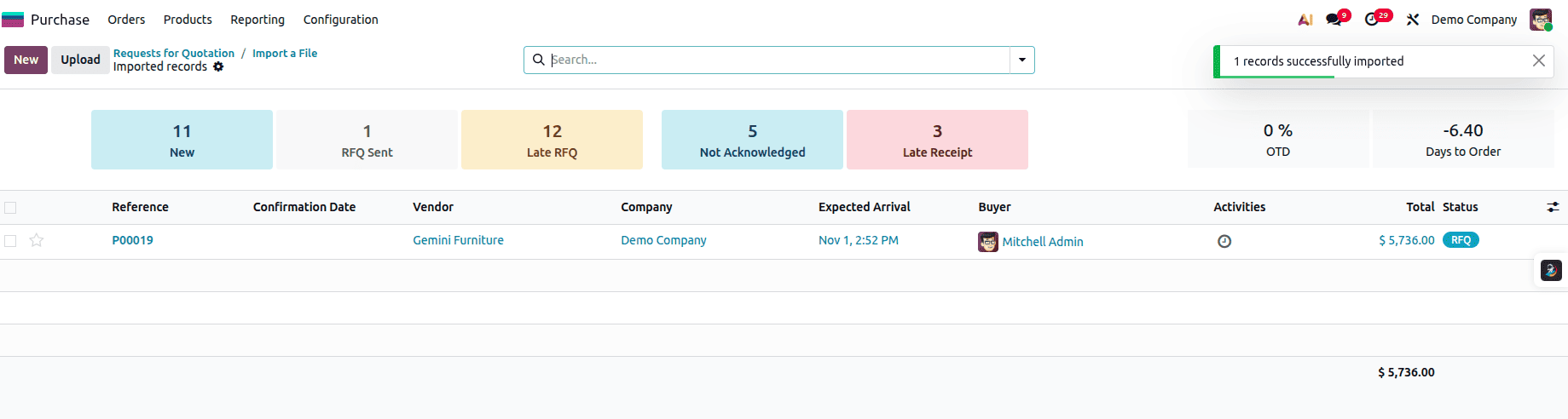Sort by the Total column header
This screenshot has height=419, width=1568.
[x=1420, y=207]
